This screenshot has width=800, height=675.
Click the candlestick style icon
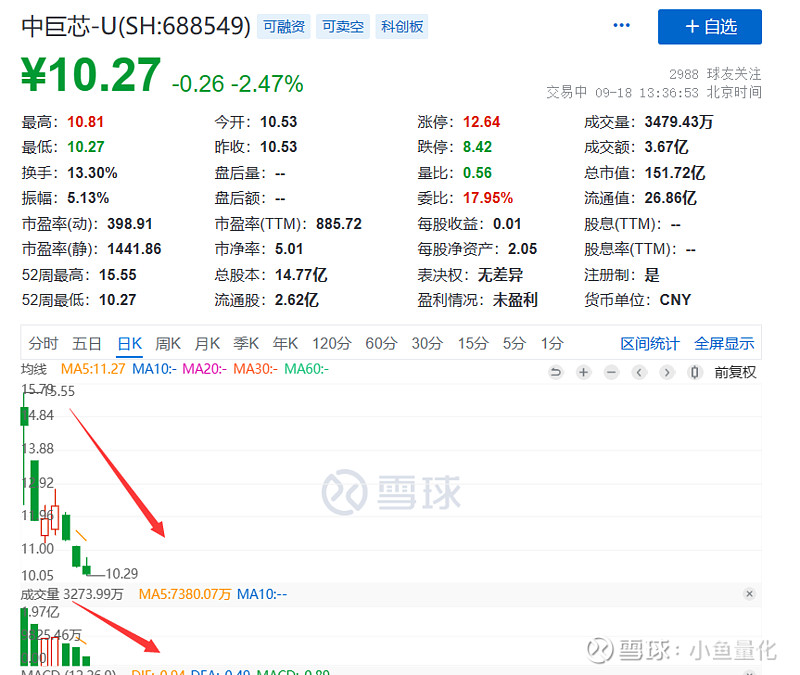click(694, 372)
